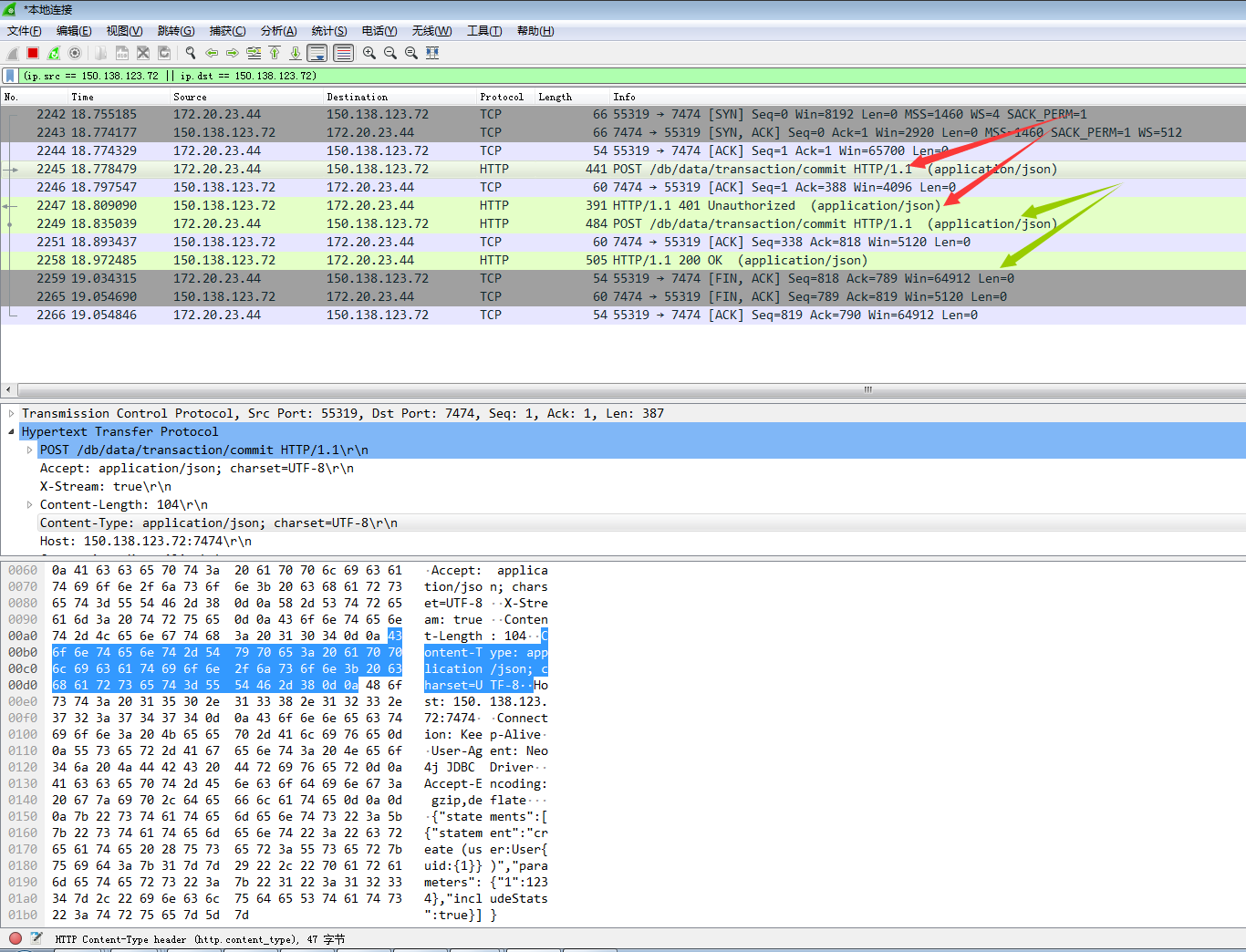Expand the Transmission Control Protocol node
1246x952 pixels.
tap(11, 413)
